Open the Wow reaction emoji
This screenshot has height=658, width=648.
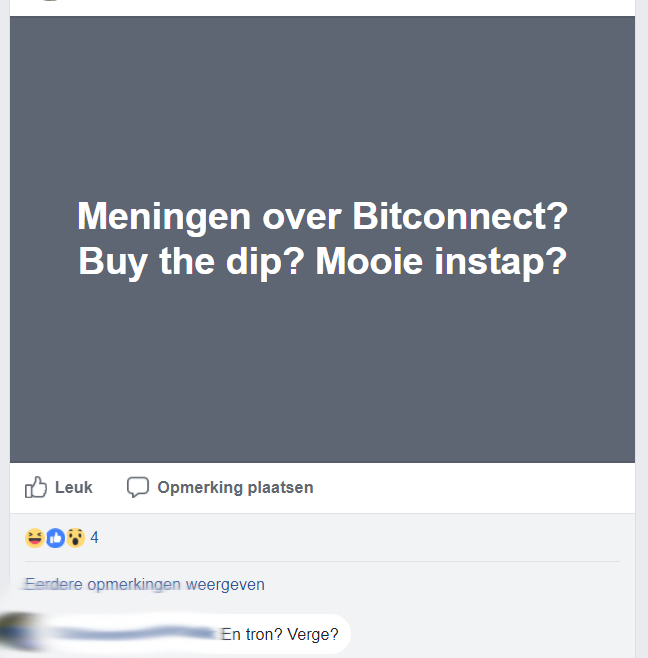(x=76, y=538)
